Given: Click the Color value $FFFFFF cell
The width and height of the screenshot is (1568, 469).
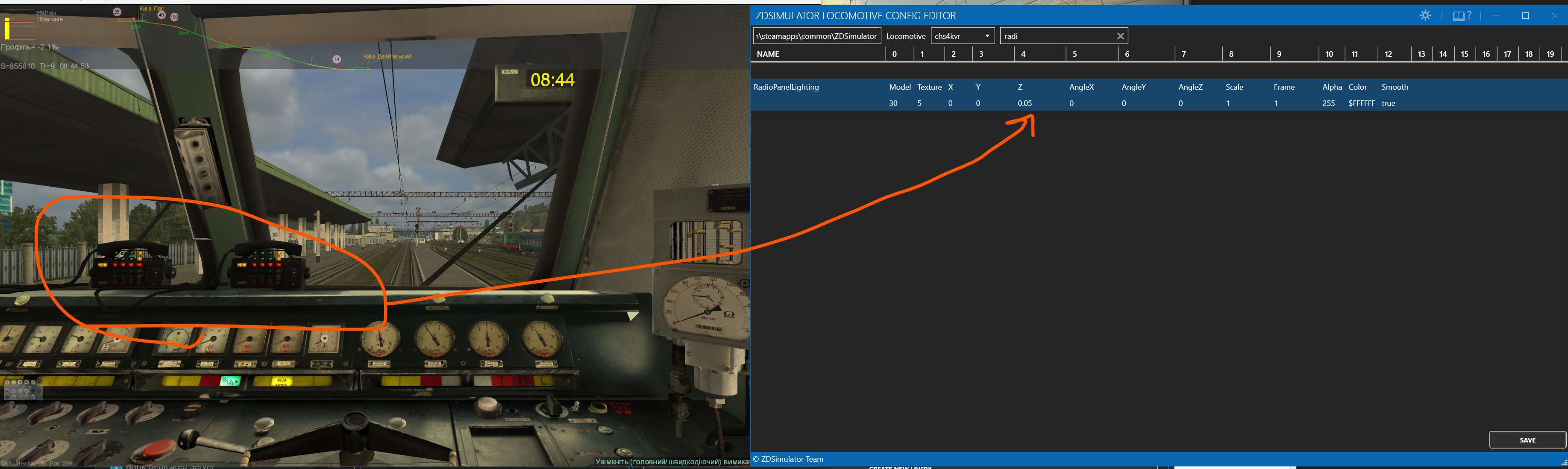Looking at the screenshot, I should coord(1361,103).
